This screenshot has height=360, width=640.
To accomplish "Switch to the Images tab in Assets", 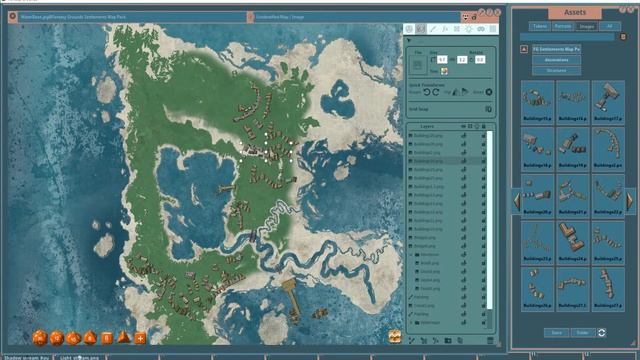I will tap(586, 26).
